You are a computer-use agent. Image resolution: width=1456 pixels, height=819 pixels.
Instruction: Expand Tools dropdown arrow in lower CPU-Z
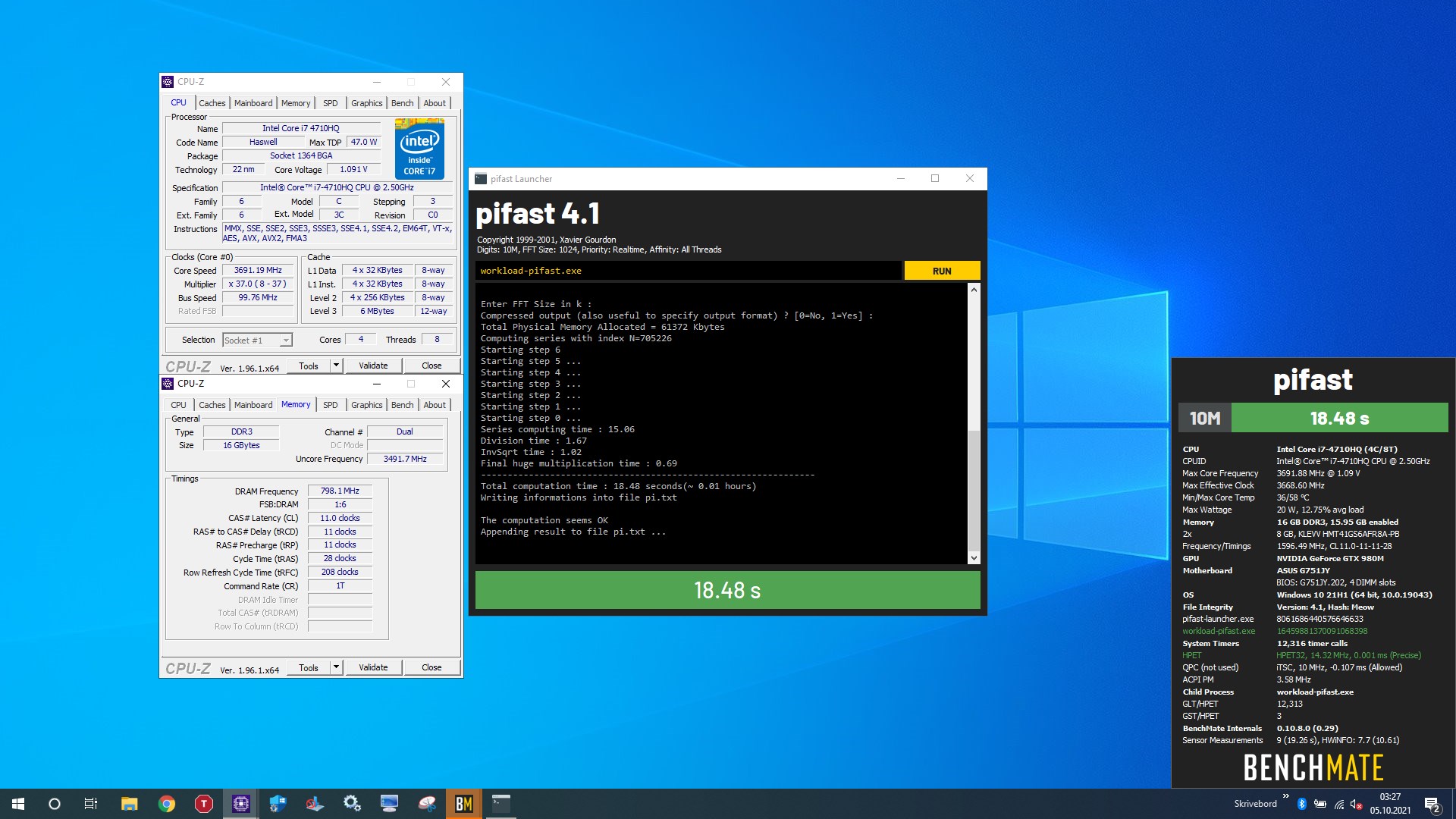336,668
